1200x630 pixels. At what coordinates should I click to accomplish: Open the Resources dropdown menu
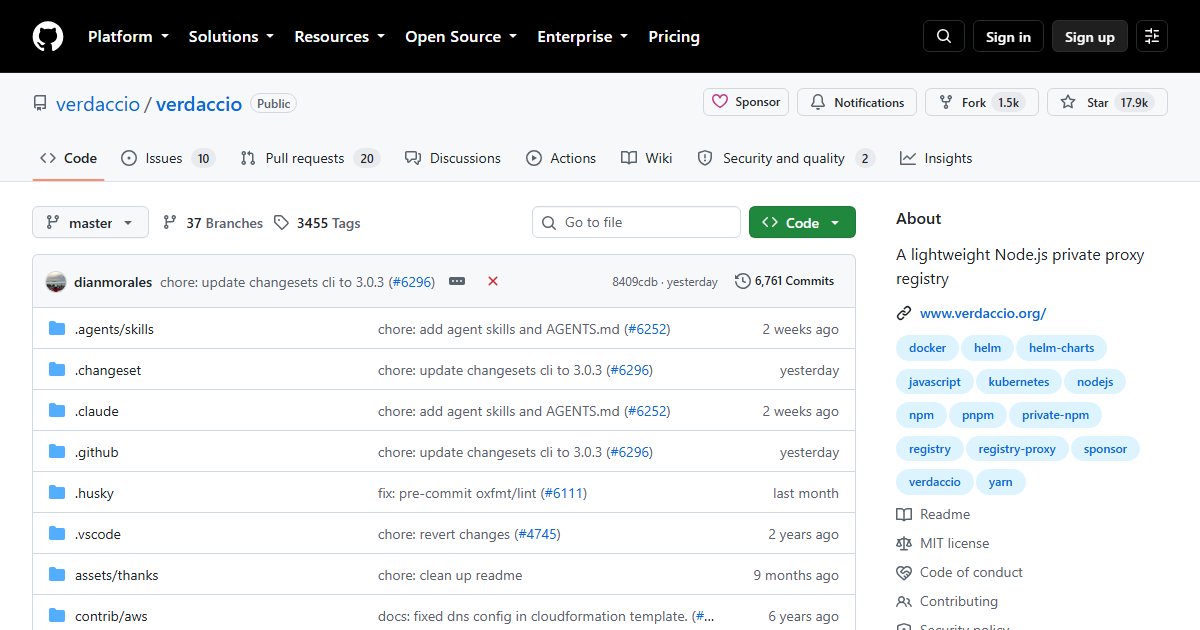339,36
